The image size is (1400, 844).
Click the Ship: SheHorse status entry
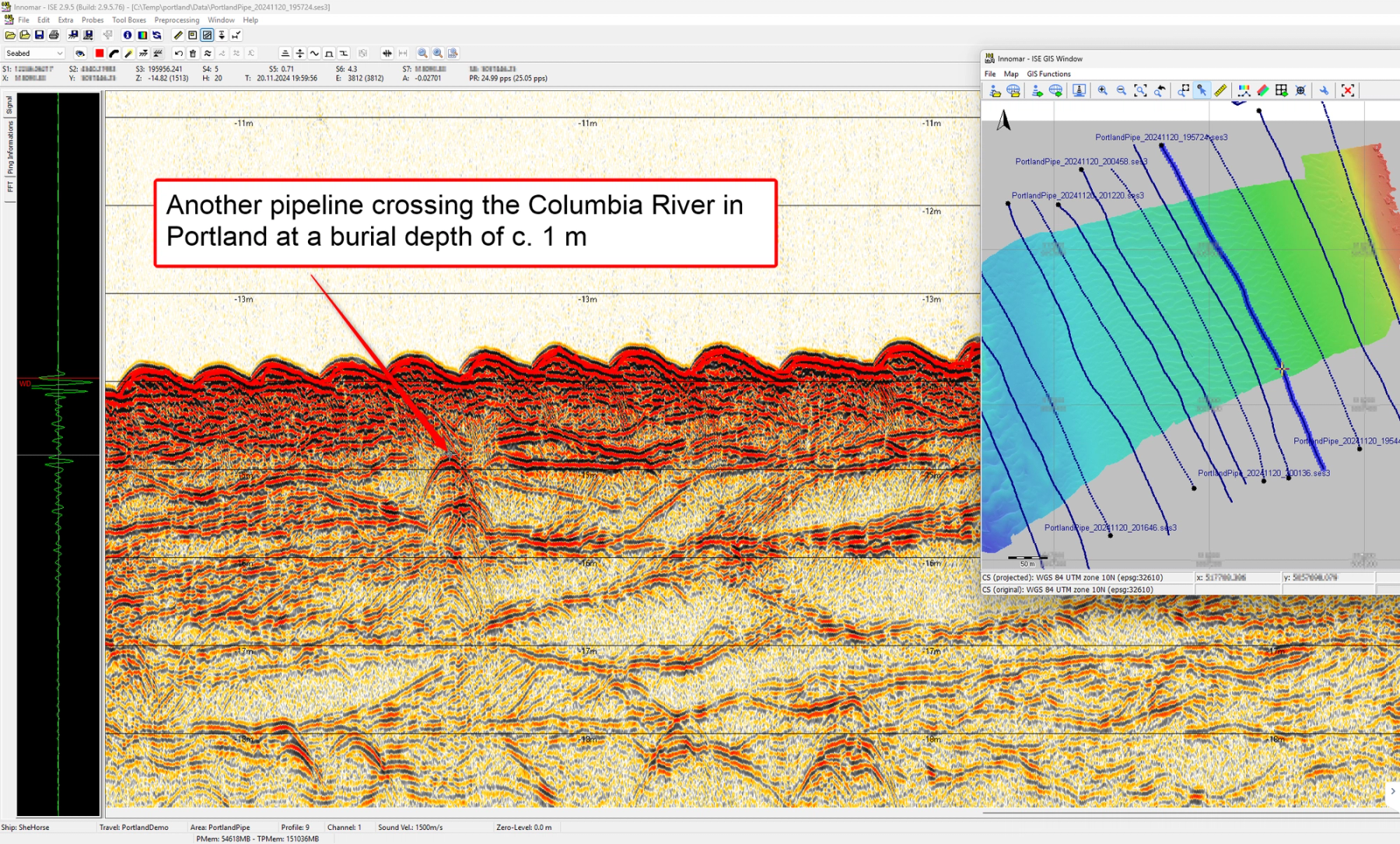(26, 827)
